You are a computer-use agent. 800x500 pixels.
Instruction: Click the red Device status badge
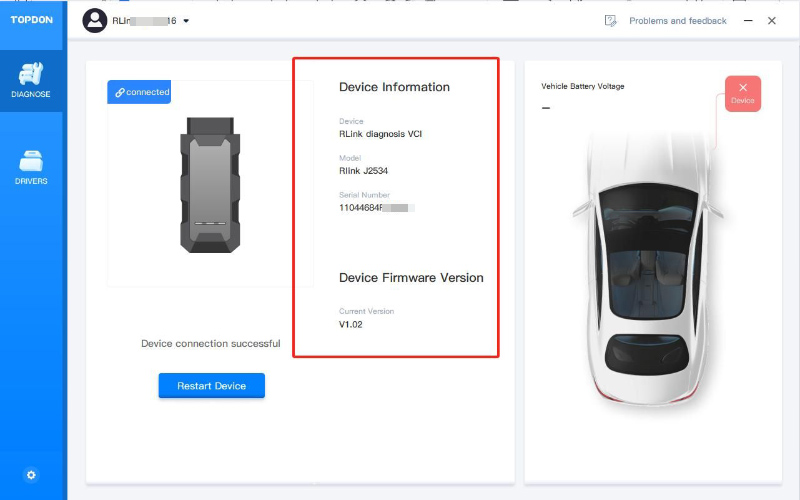(x=742, y=93)
